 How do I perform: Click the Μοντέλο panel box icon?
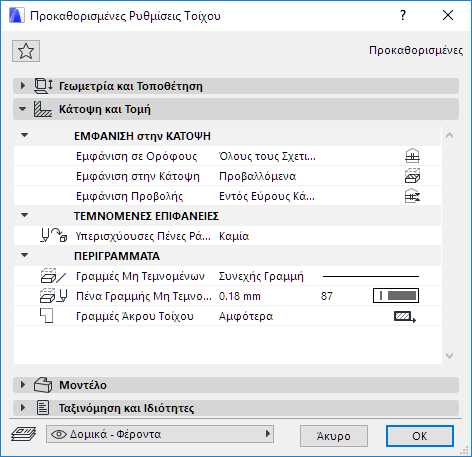click(43, 385)
